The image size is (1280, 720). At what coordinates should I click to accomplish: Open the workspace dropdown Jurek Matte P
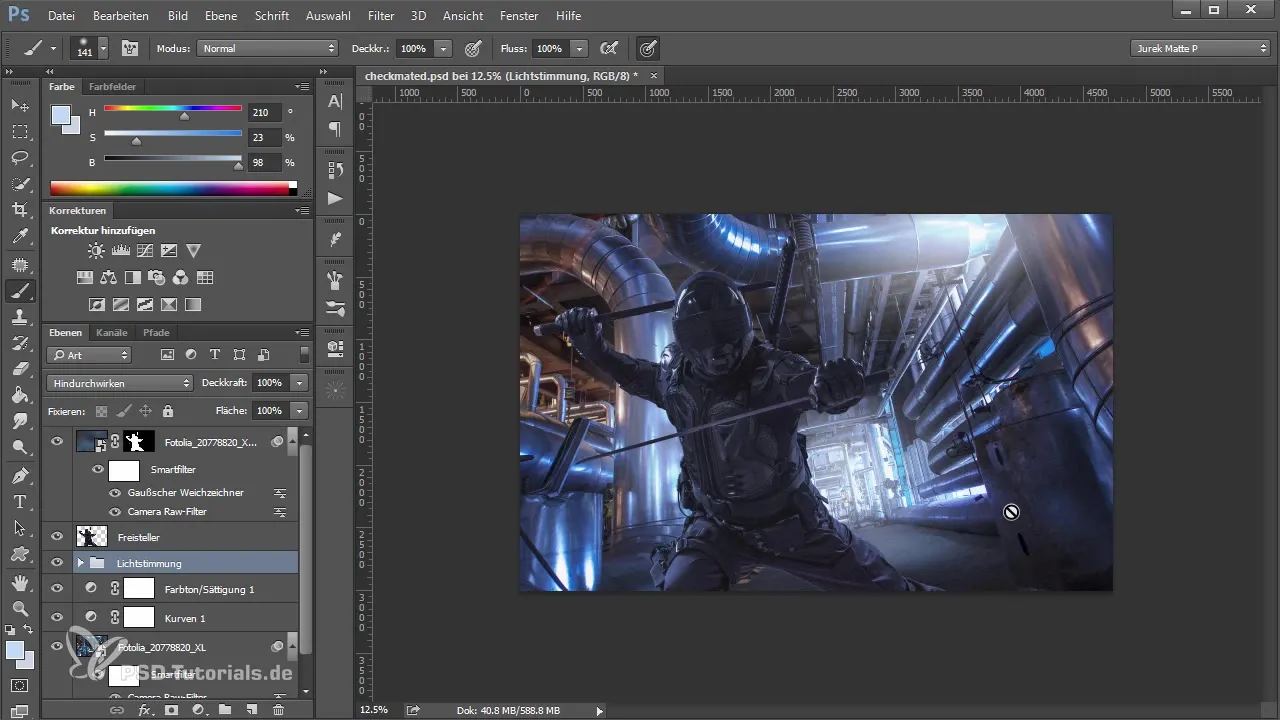coord(1200,48)
